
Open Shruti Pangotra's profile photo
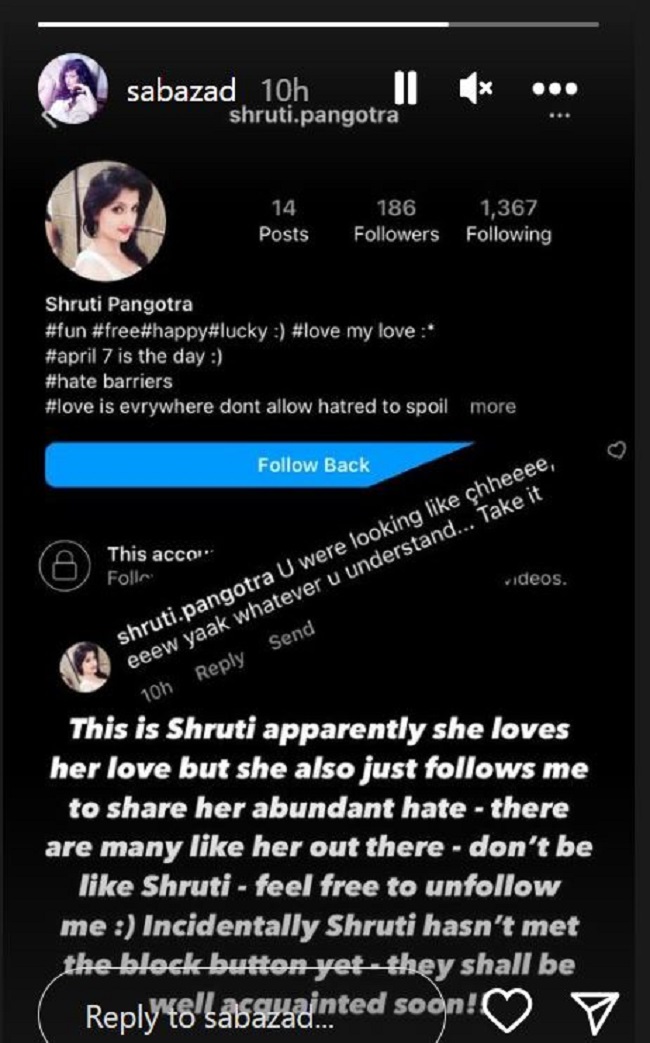(105, 221)
